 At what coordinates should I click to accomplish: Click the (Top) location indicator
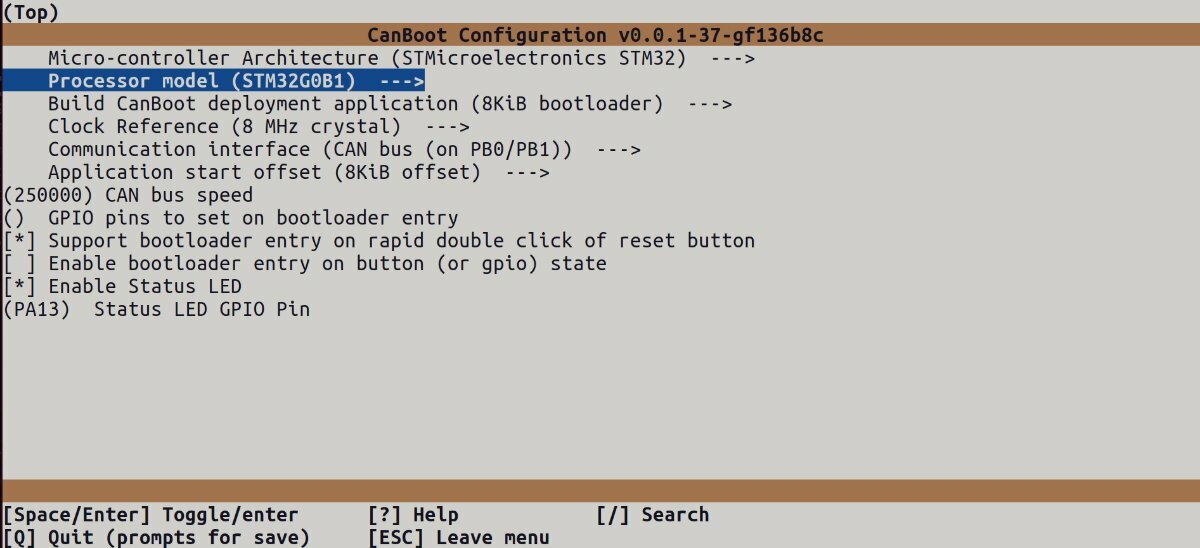click(31, 13)
